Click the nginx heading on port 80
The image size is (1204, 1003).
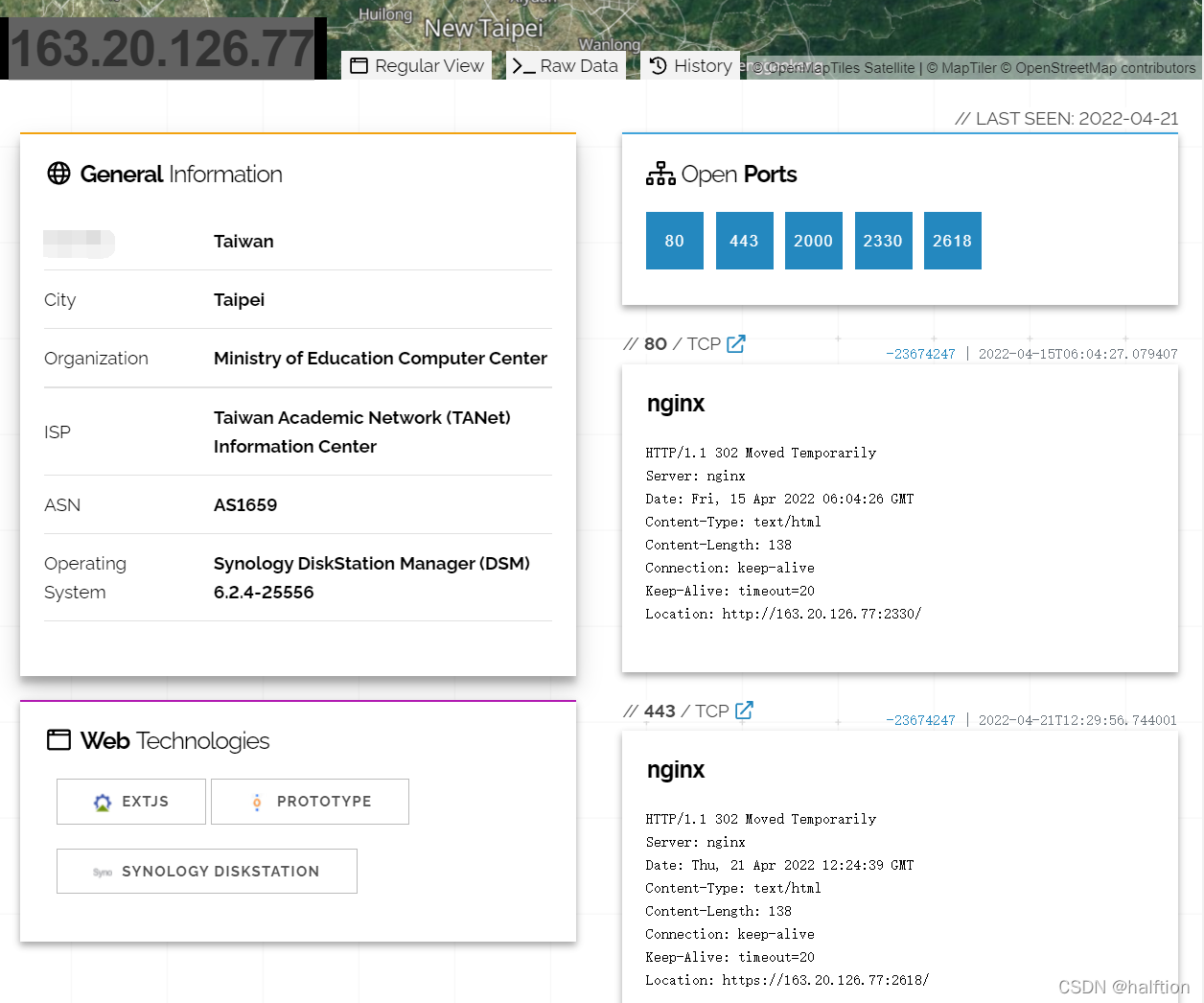point(676,404)
